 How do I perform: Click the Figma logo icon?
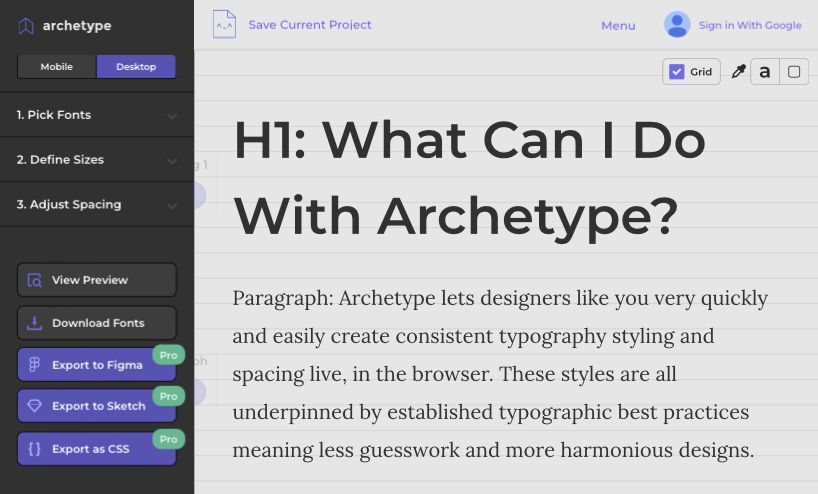click(x=35, y=365)
